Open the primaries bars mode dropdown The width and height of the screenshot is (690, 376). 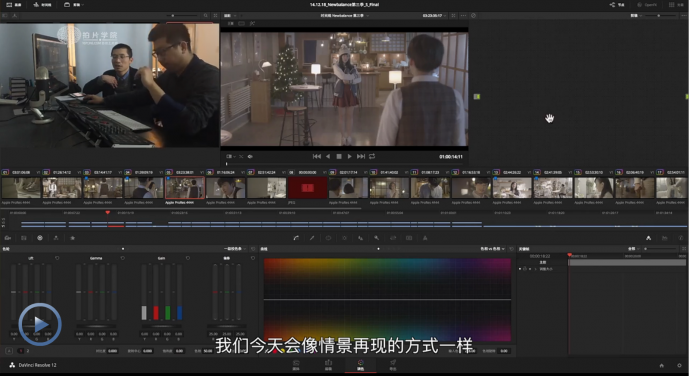coord(235,249)
